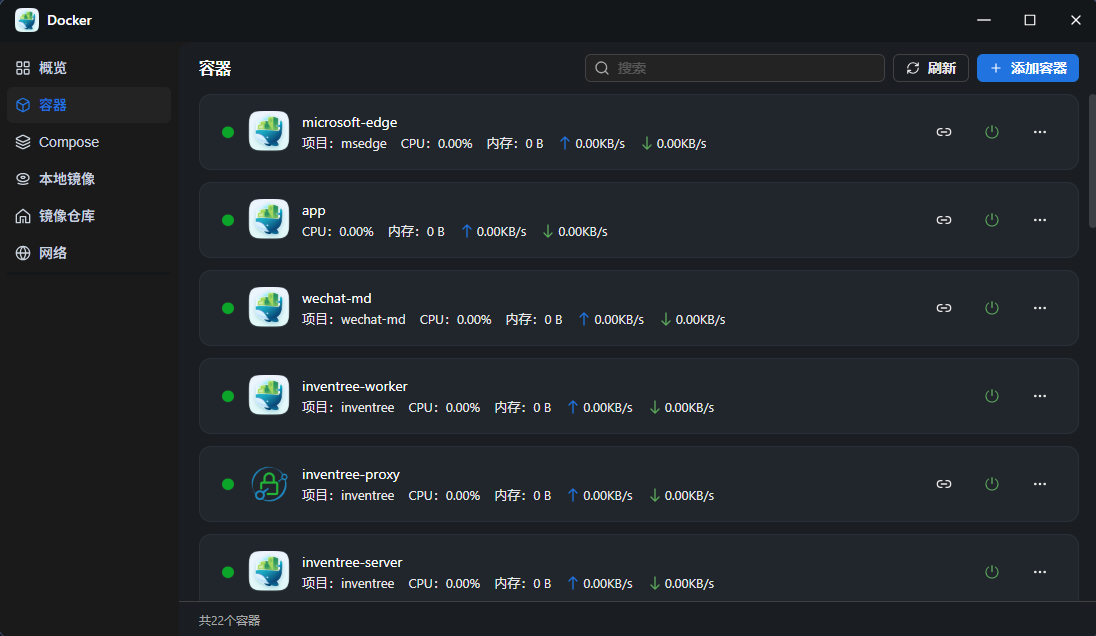Open link for the app container

(944, 220)
